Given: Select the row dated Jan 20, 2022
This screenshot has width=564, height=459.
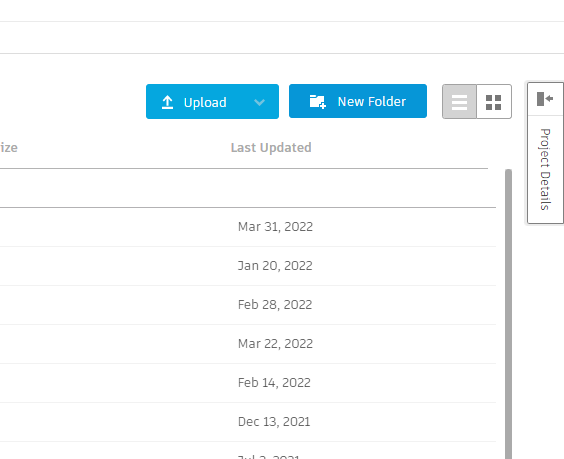Looking at the screenshot, I should [248, 266].
